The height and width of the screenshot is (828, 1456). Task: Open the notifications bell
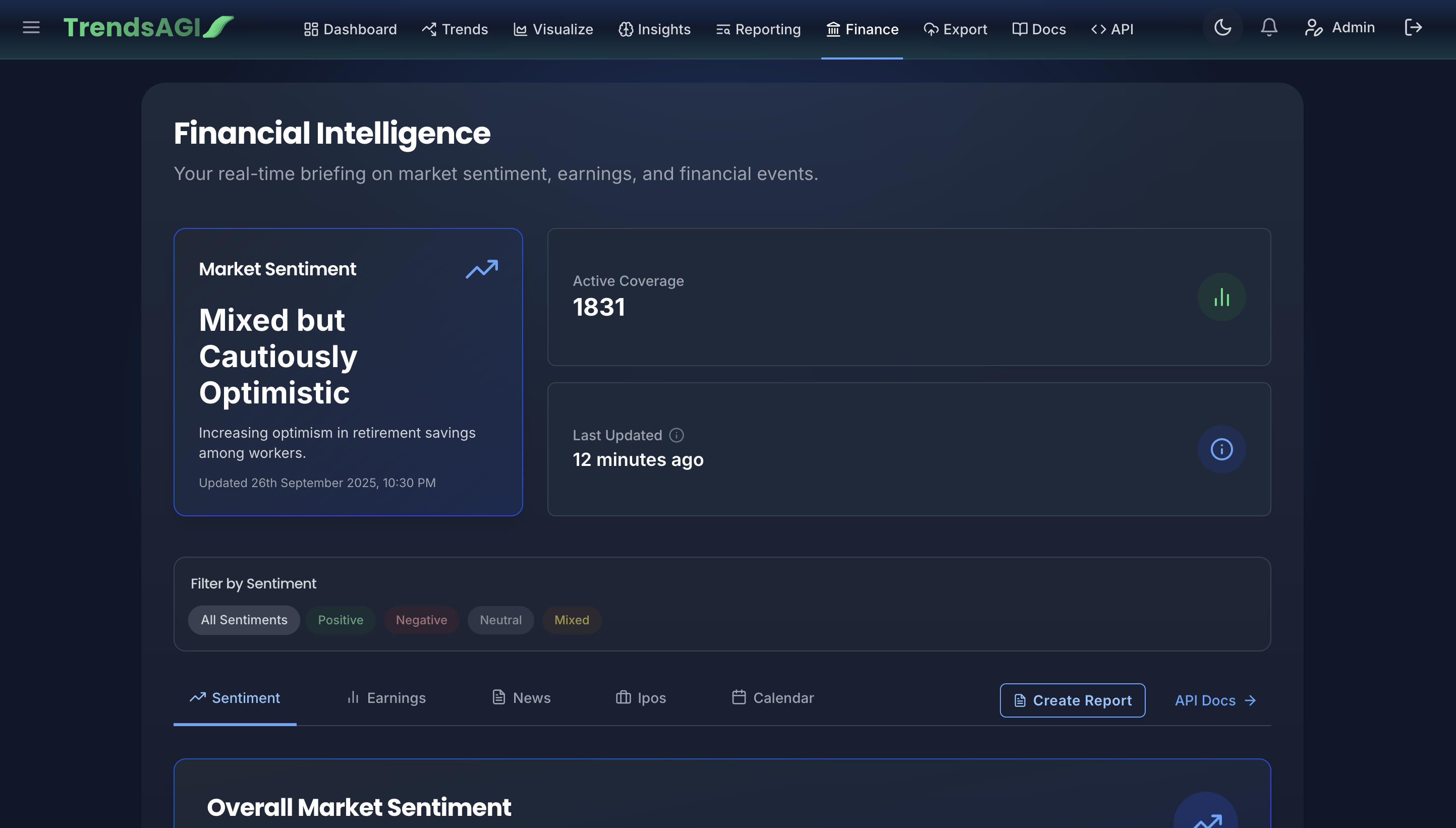pos(1269,27)
